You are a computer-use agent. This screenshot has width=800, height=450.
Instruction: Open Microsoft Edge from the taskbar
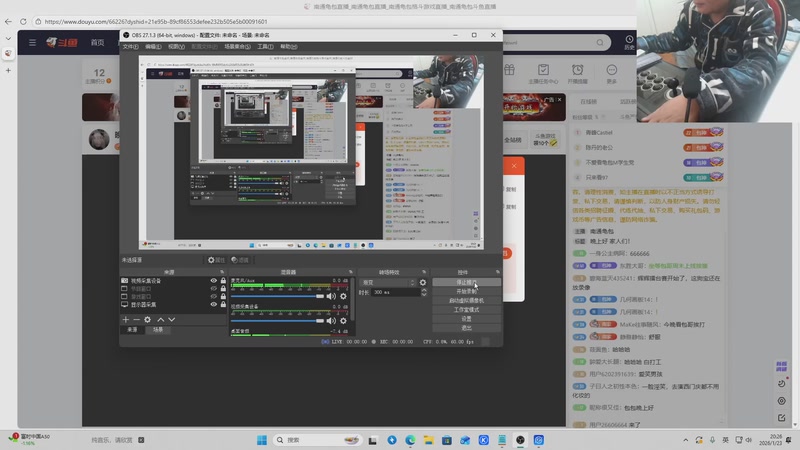coord(410,440)
